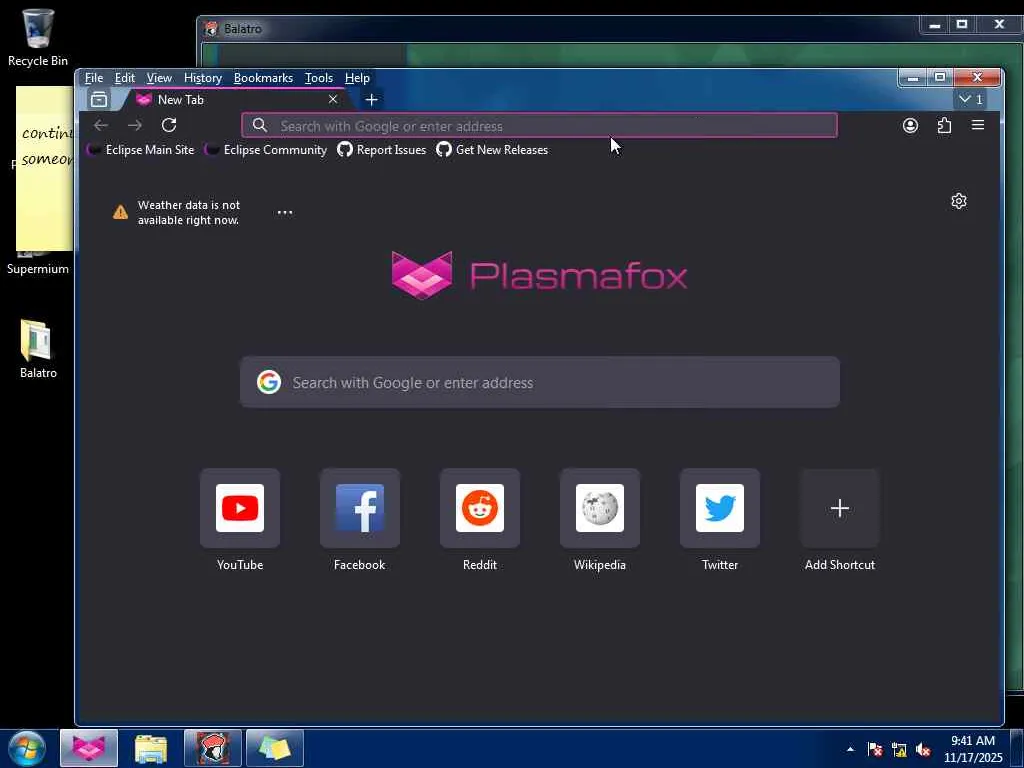Reload the current page
The height and width of the screenshot is (768, 1024).
coord(169,125)
